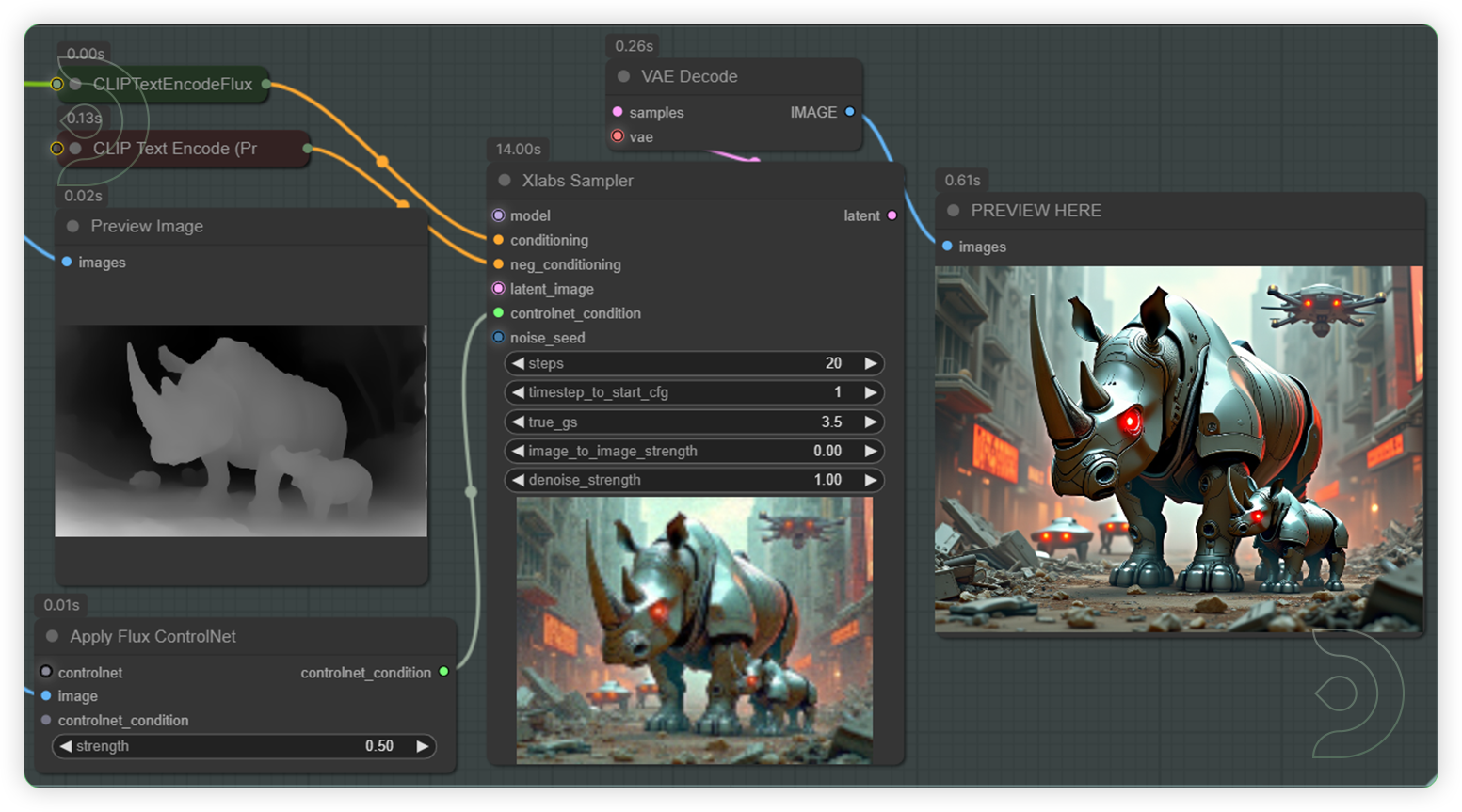Click the VAE Decode node title
Screen dimensions: 1462x812
point(689,76)
